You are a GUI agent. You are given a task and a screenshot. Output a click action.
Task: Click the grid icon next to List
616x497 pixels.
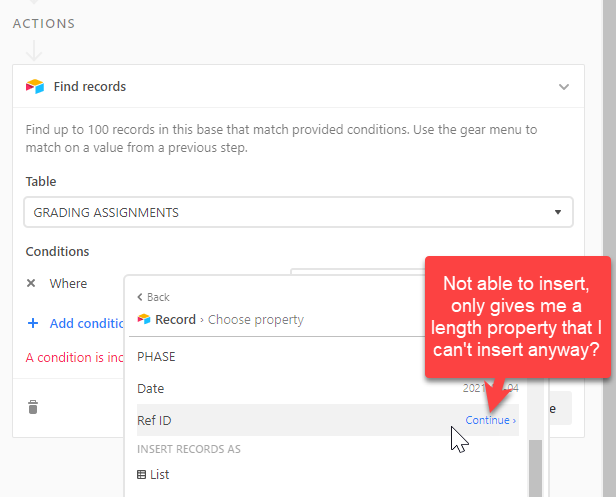pos(141,475)
